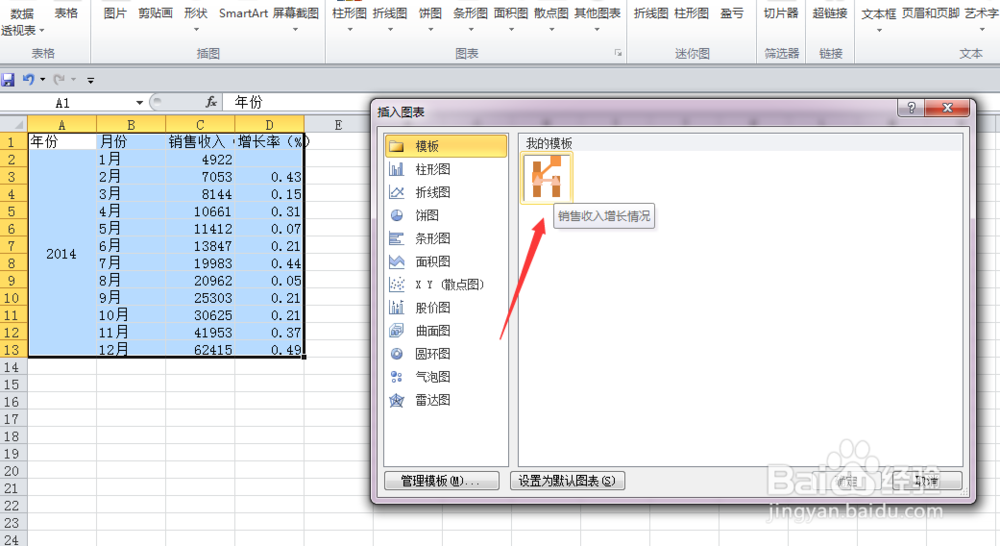Select the 曲面图 chart type

pos(446,330)
